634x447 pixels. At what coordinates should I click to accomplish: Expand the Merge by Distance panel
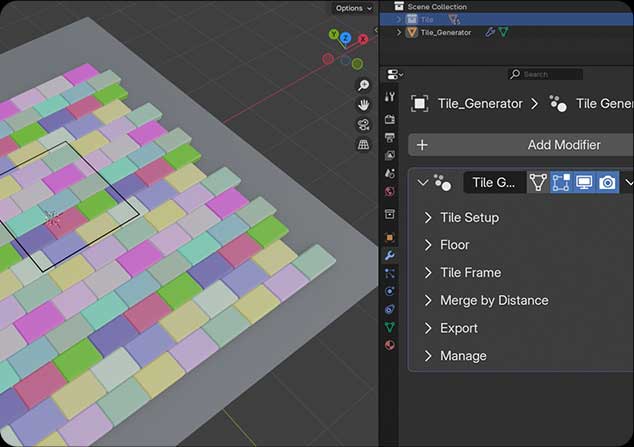(493, 300)
